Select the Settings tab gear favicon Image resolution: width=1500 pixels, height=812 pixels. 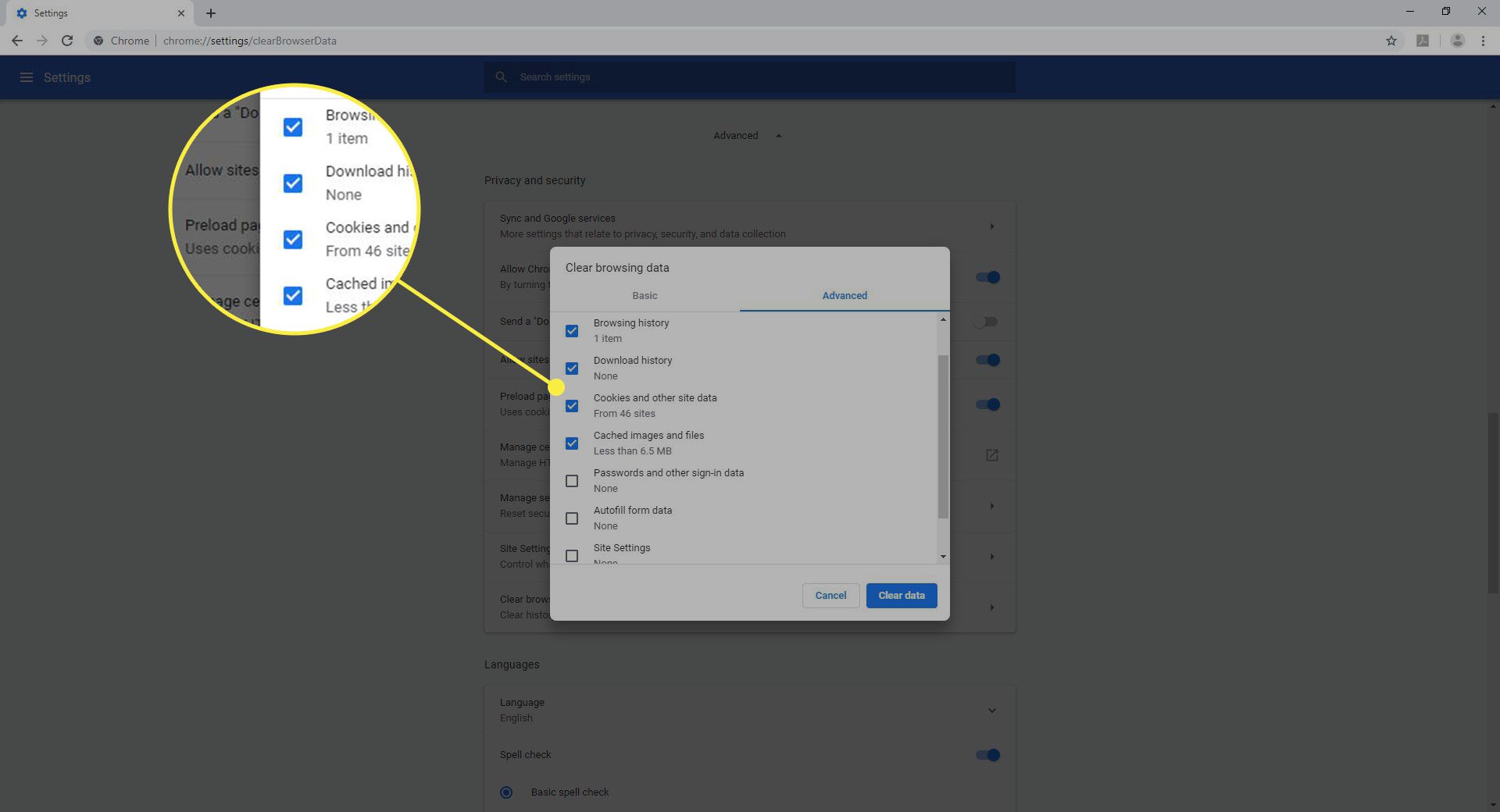point(21,13)
